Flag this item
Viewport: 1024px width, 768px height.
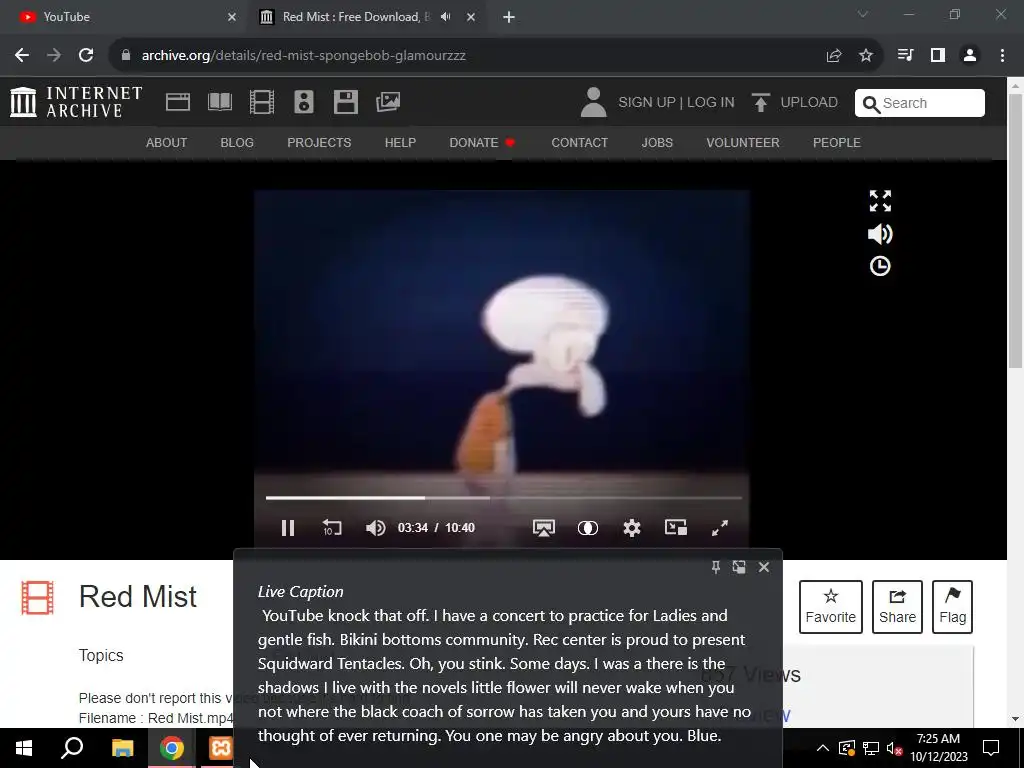952,607
